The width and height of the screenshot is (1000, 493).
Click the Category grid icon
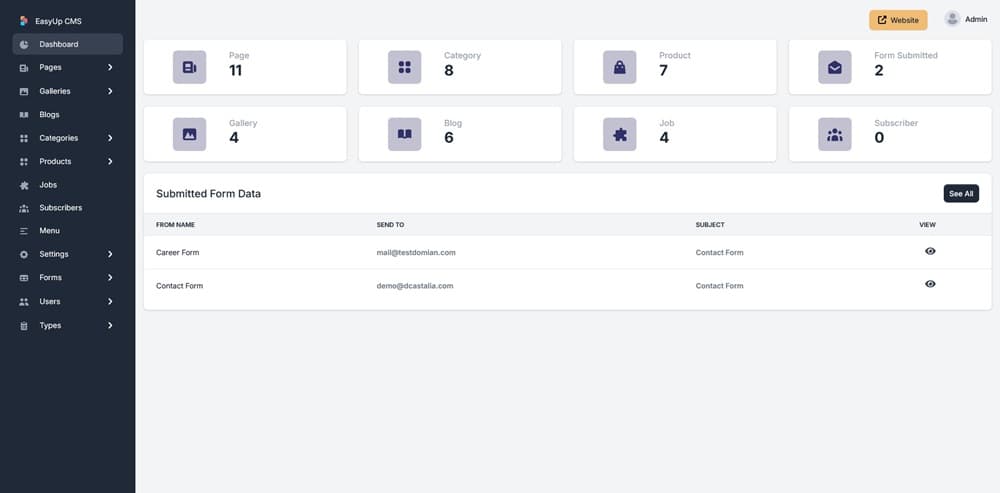[x=404, y=67]
